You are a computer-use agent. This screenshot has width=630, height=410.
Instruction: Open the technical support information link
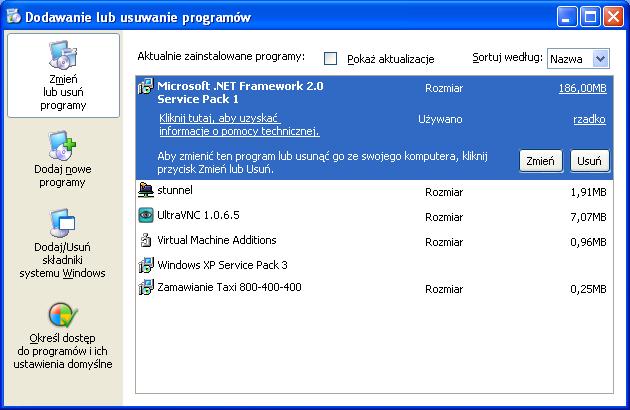point(239,125)
